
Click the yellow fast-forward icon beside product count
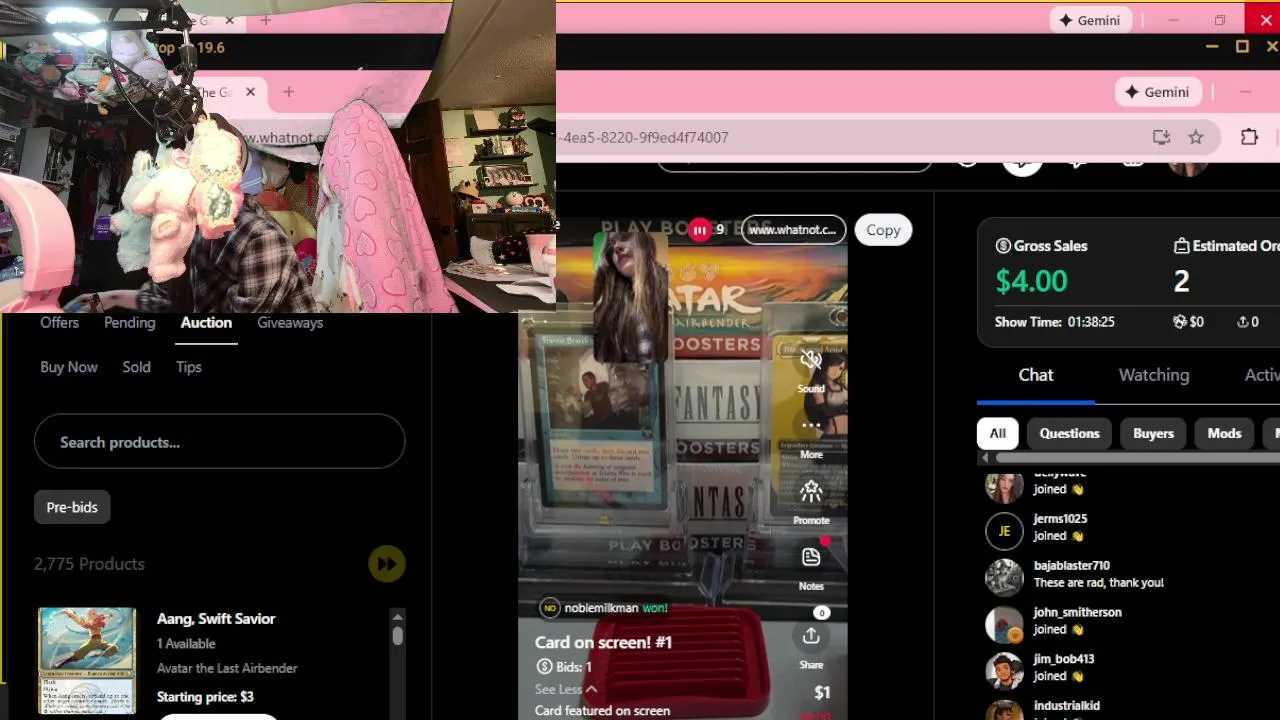[x=386, y=564]
